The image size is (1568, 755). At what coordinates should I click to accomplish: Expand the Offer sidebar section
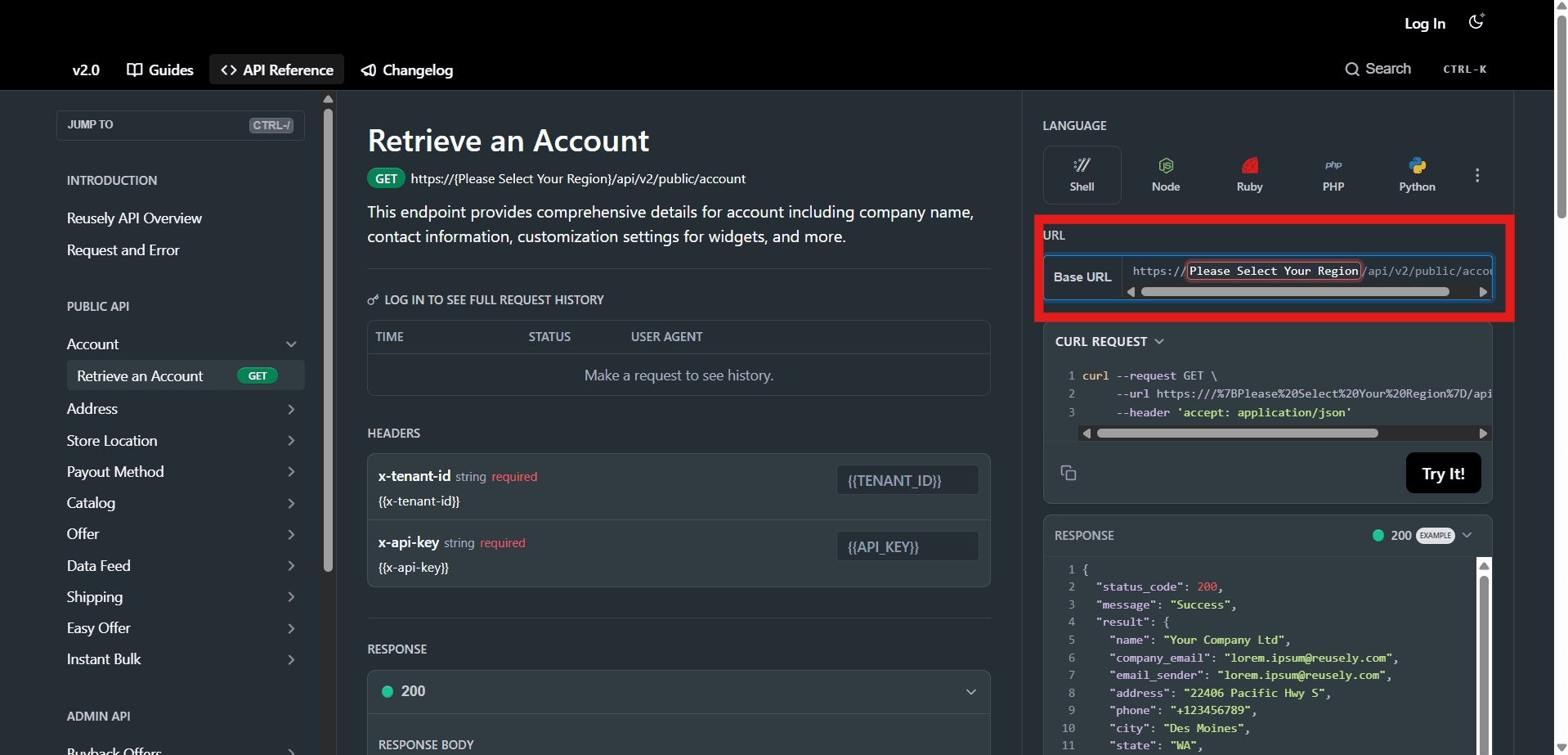(291, 535)
